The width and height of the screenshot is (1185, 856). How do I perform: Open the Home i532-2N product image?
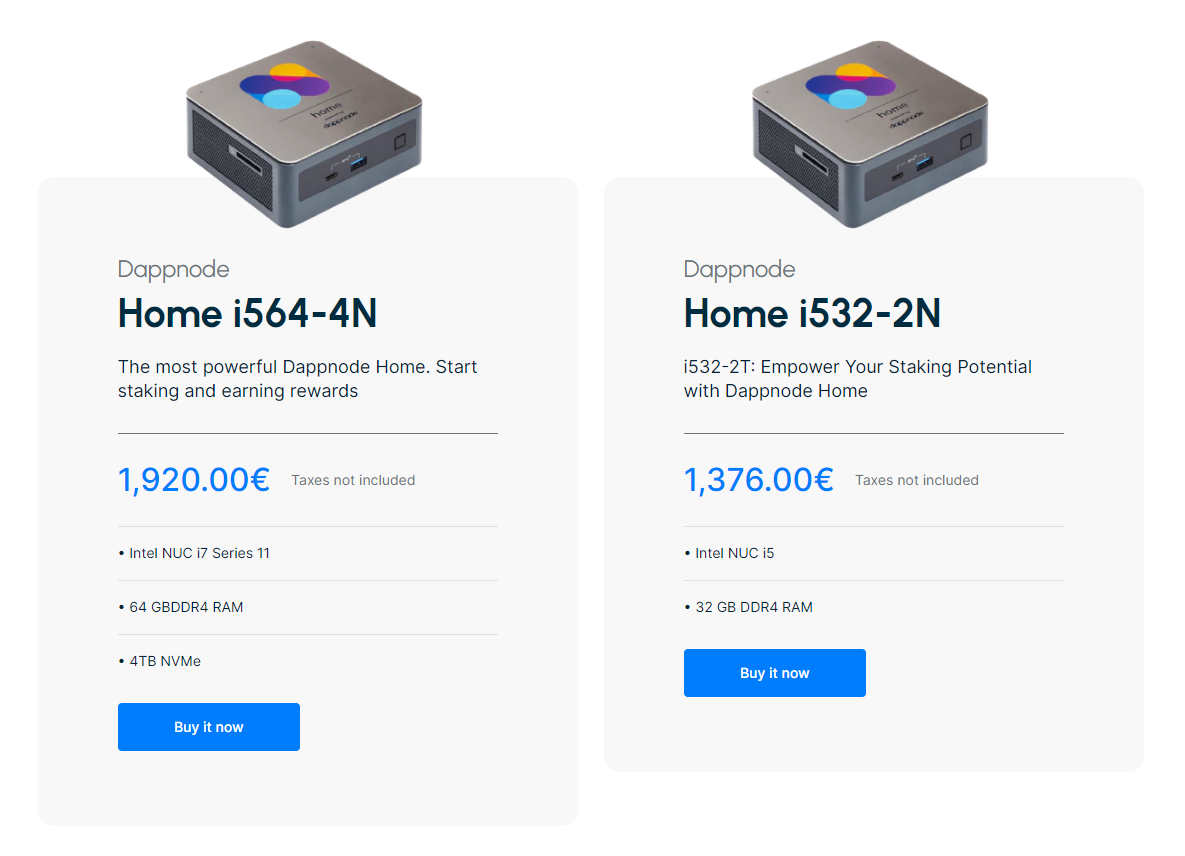pos(871,134)
